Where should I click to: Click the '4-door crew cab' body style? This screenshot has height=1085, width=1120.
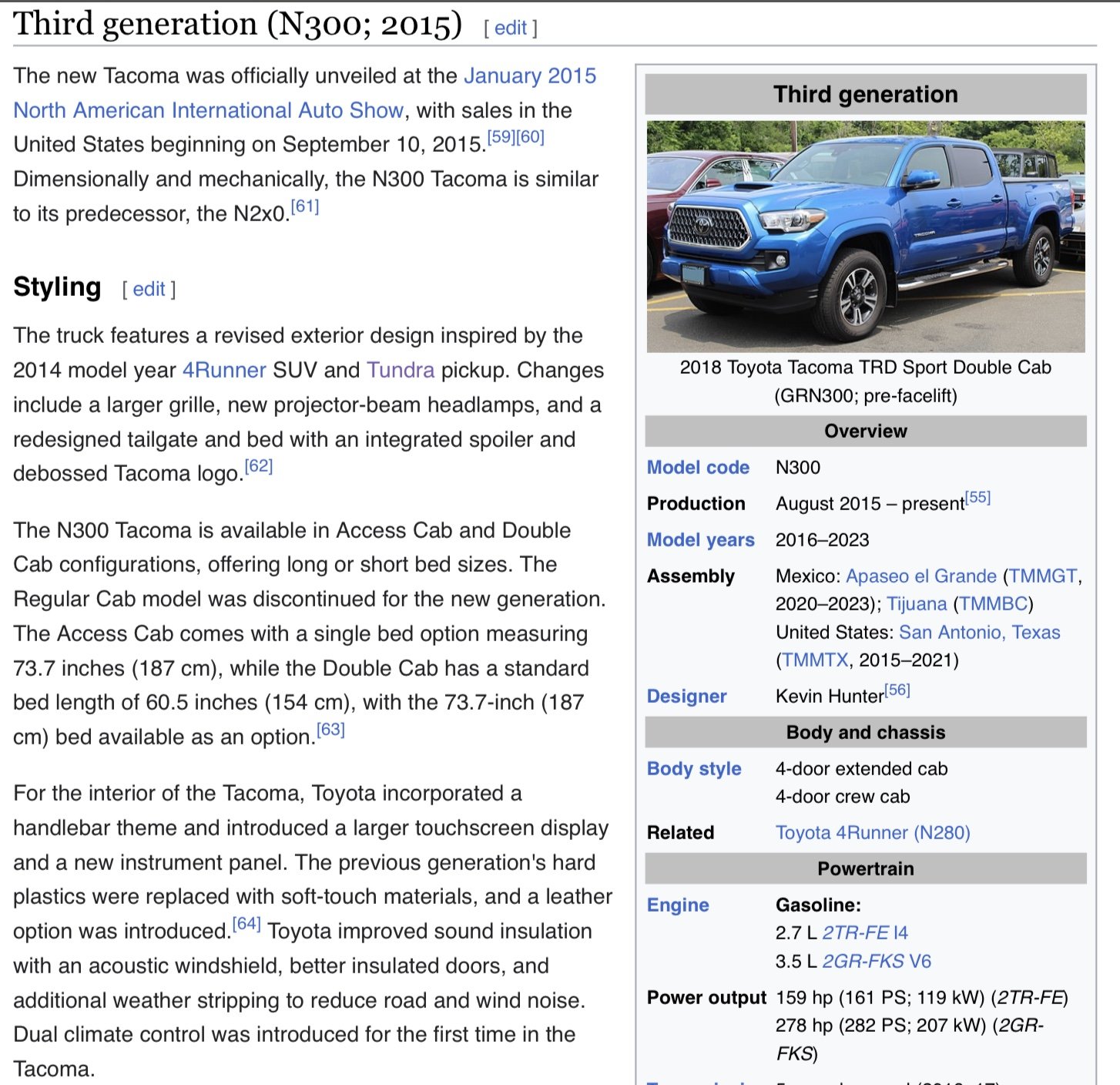pos(843,797)
